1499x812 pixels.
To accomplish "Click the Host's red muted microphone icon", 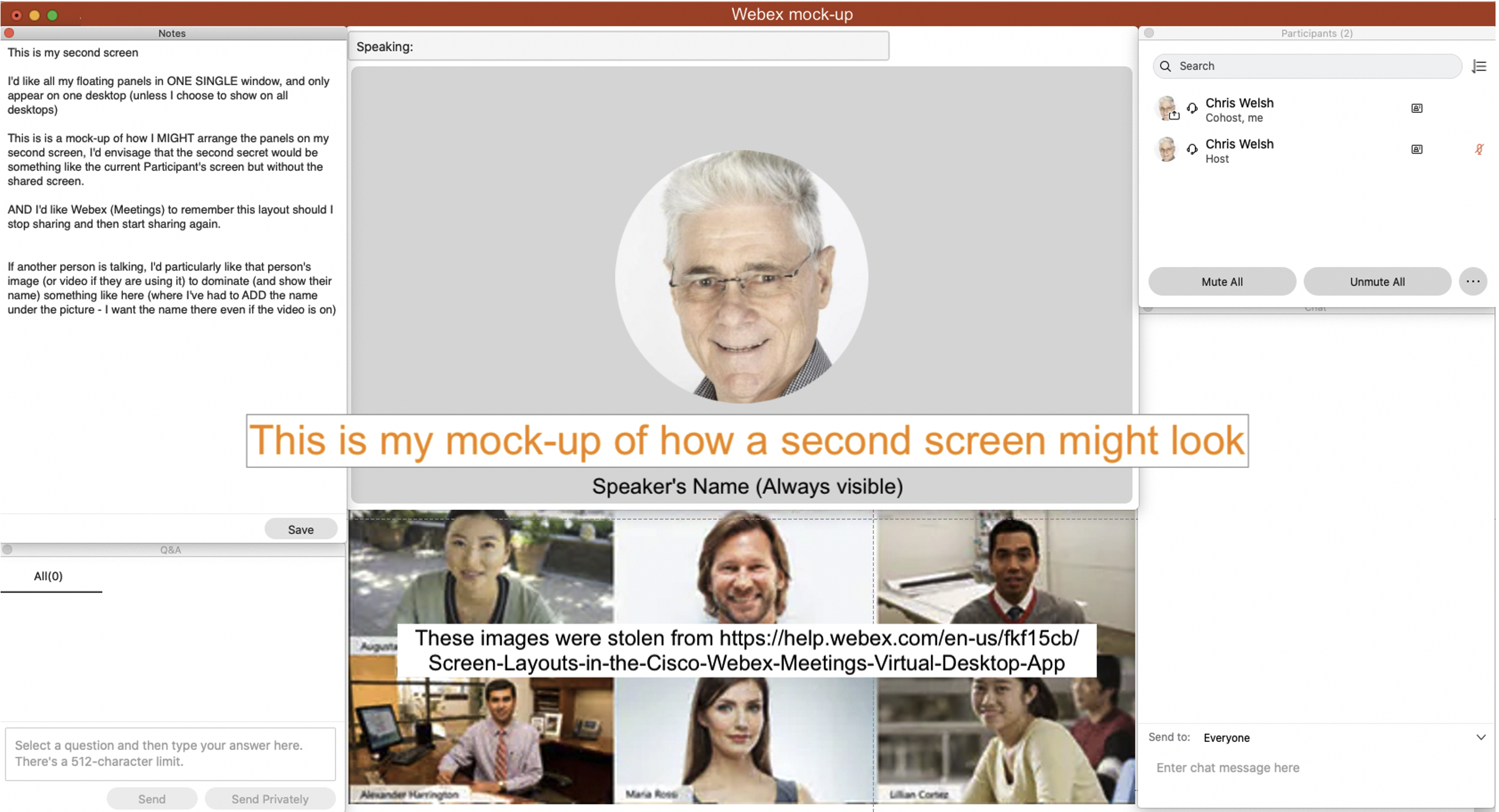I will pos(1479,149).
